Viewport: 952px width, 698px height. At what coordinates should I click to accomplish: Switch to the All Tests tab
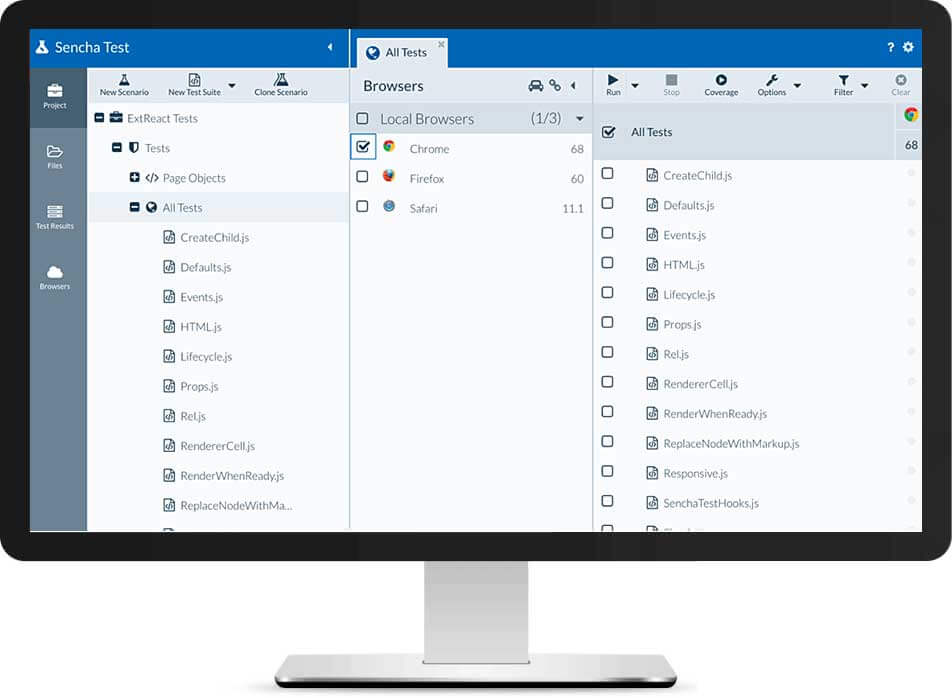[x=402, y=53]
